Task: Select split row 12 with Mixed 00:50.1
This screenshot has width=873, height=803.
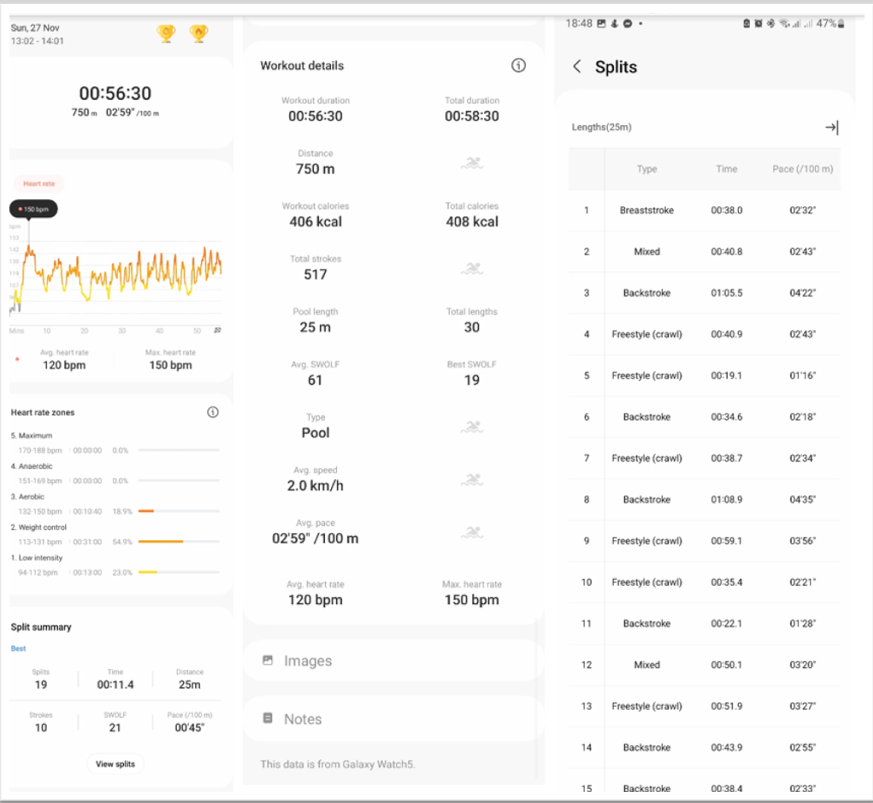Action: (x=705, y=665)
